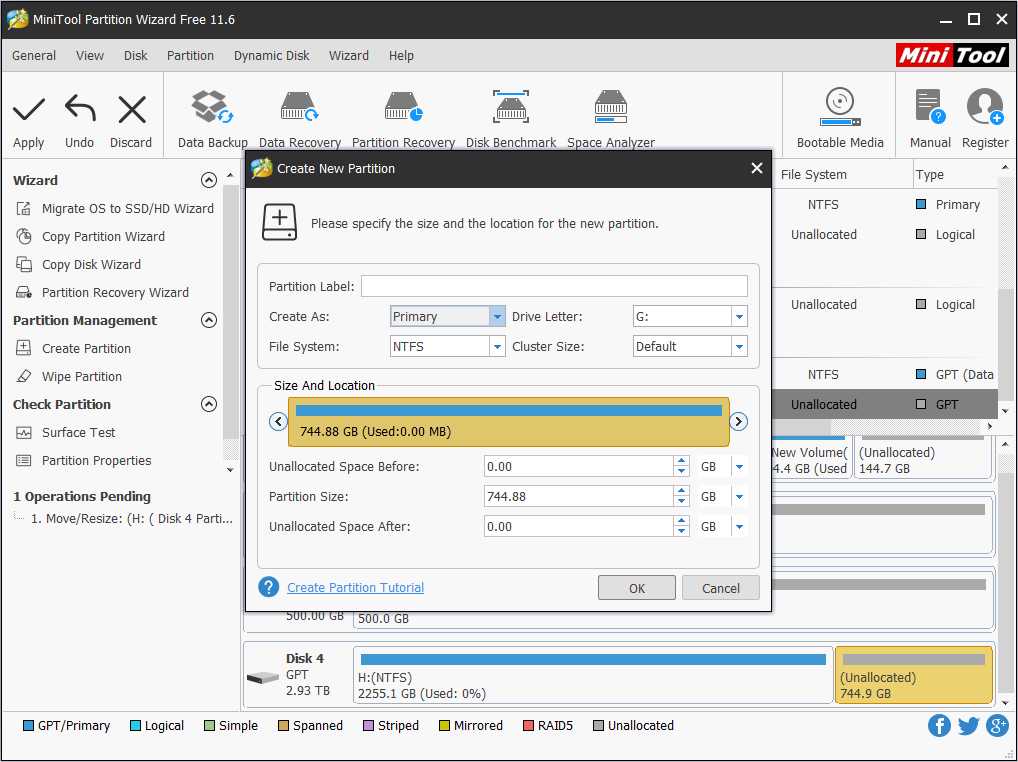Screen dimensions: 1018x762
Task: Launch Copy Disk Wizard
Action: point(78,264)
